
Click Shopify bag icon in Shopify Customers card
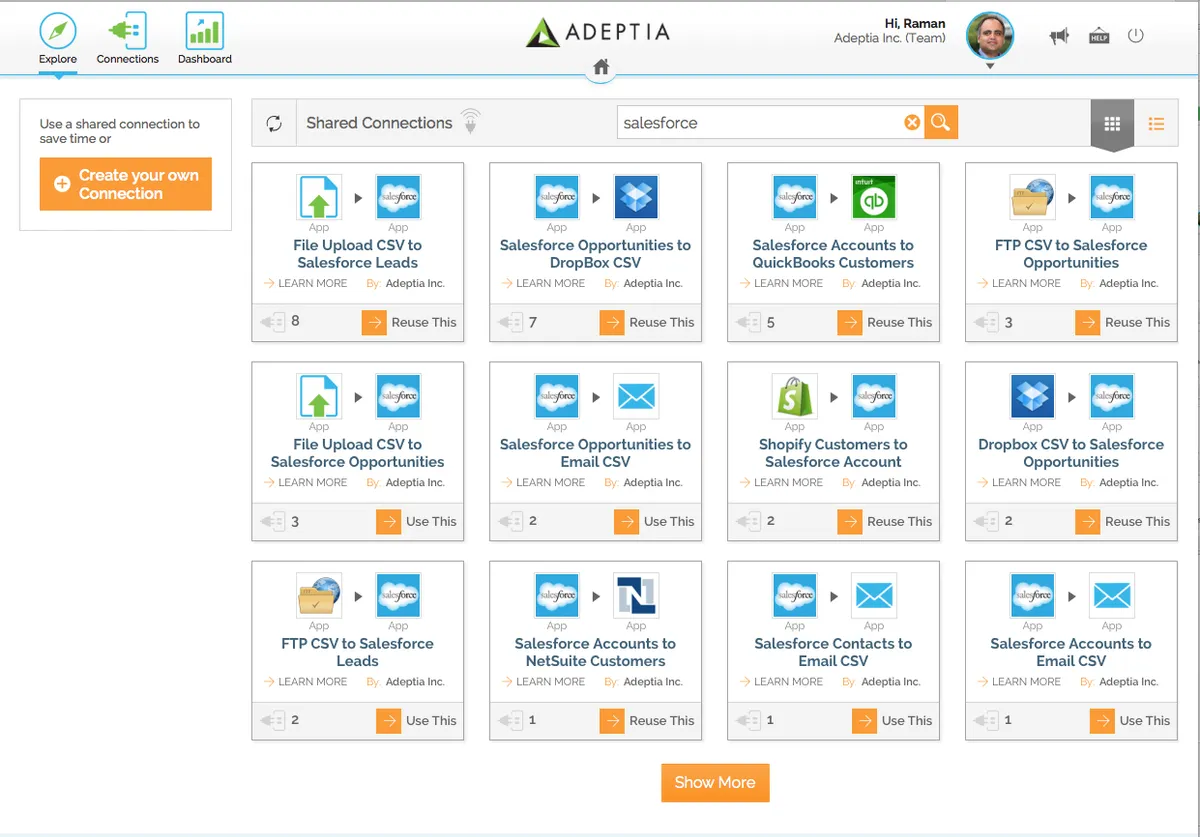pos(795,396)
